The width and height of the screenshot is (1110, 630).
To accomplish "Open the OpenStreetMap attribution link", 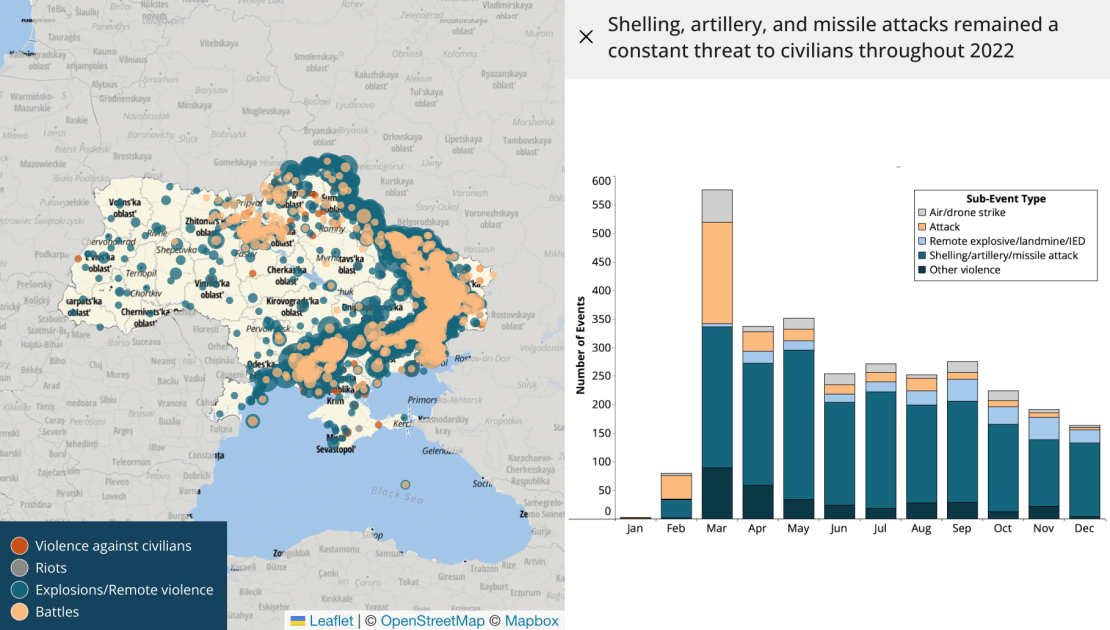I will pos(432,621).
